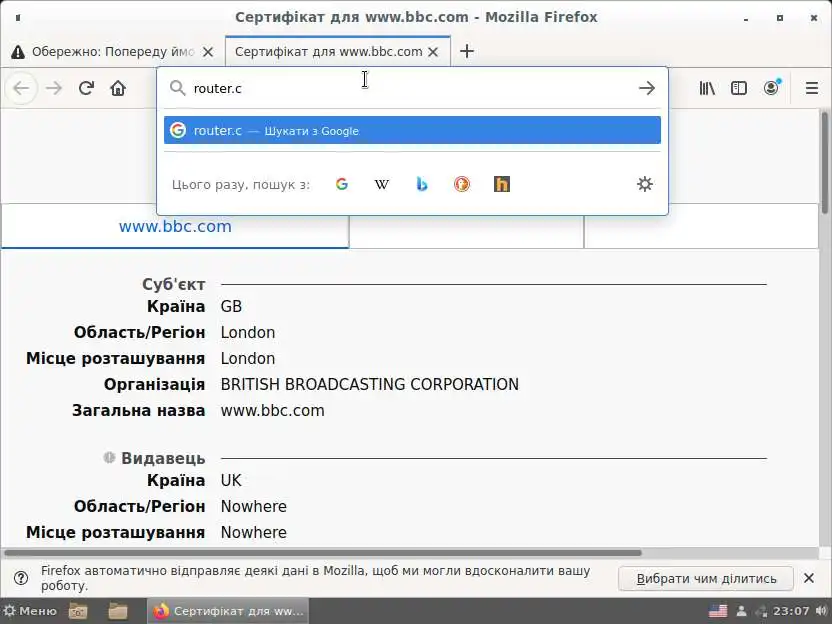Select the 'Сертифікат для www.bbc.com' browser tab
The height and width of the screenshot is (624, 832).
point(337,52)
